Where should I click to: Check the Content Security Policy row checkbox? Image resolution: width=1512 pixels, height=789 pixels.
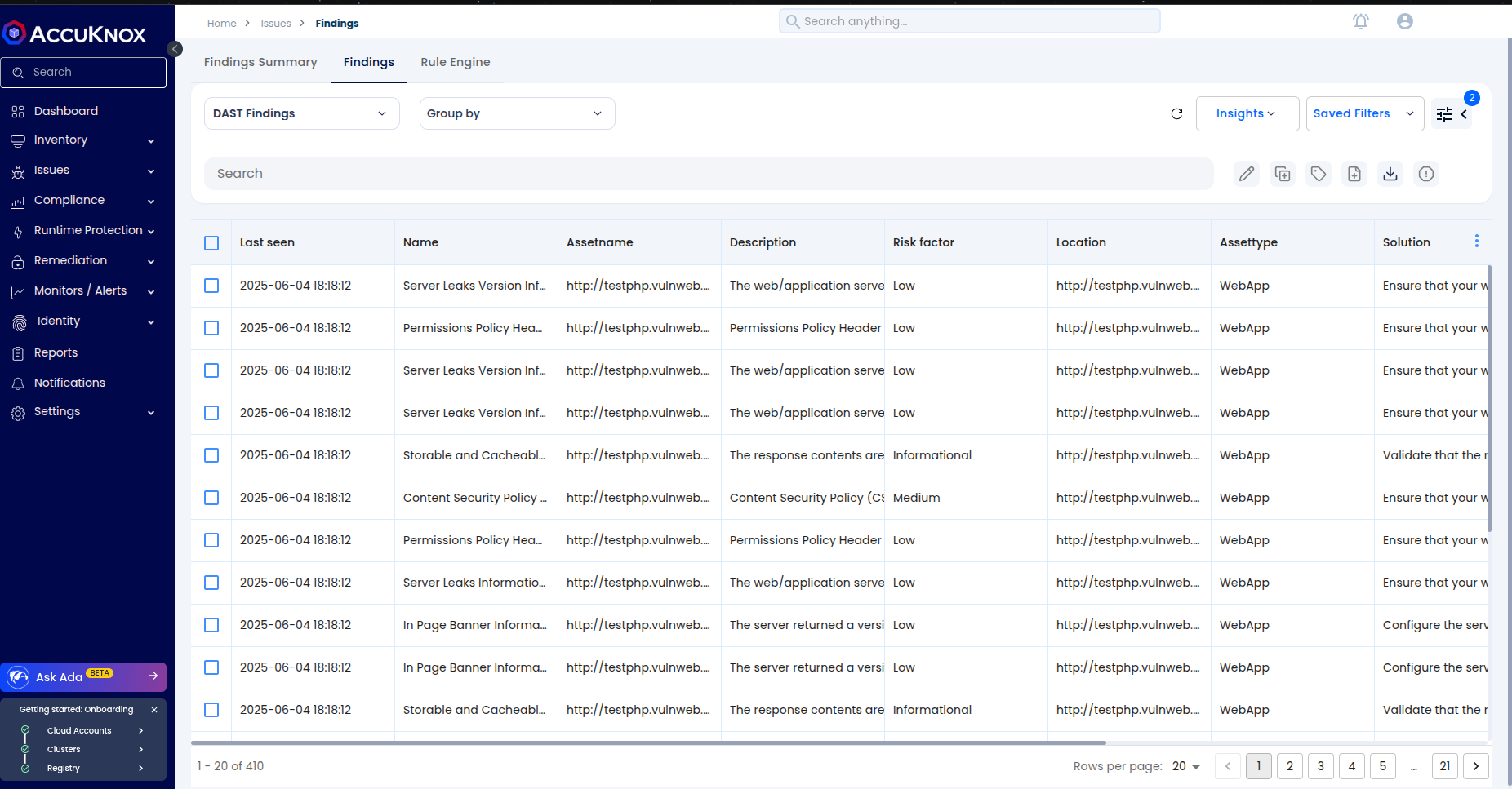[x=211, y=498]
